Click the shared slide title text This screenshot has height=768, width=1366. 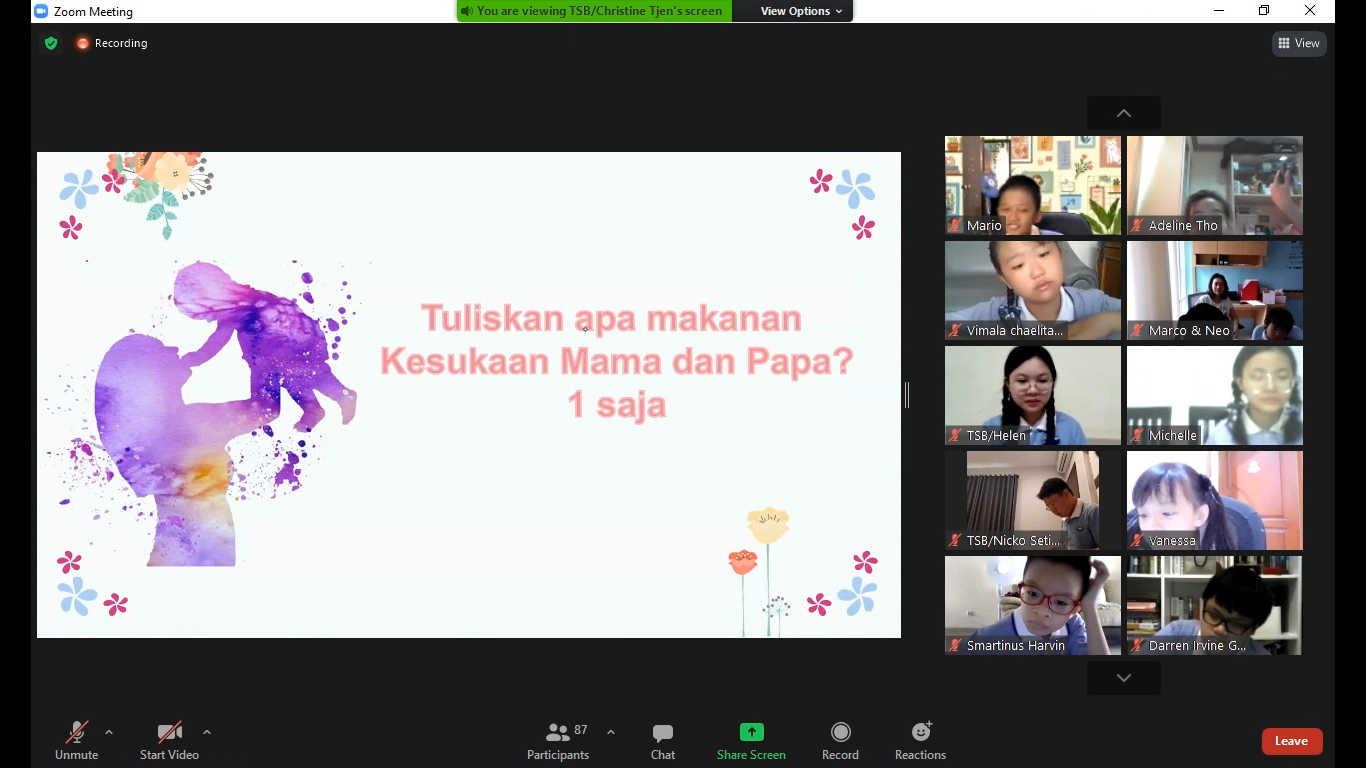click(616, 361)
